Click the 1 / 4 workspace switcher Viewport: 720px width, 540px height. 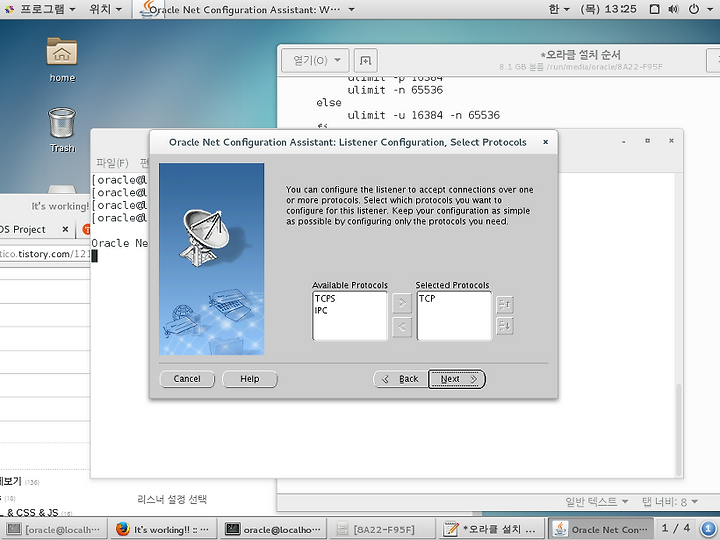[x=675, y=529]
